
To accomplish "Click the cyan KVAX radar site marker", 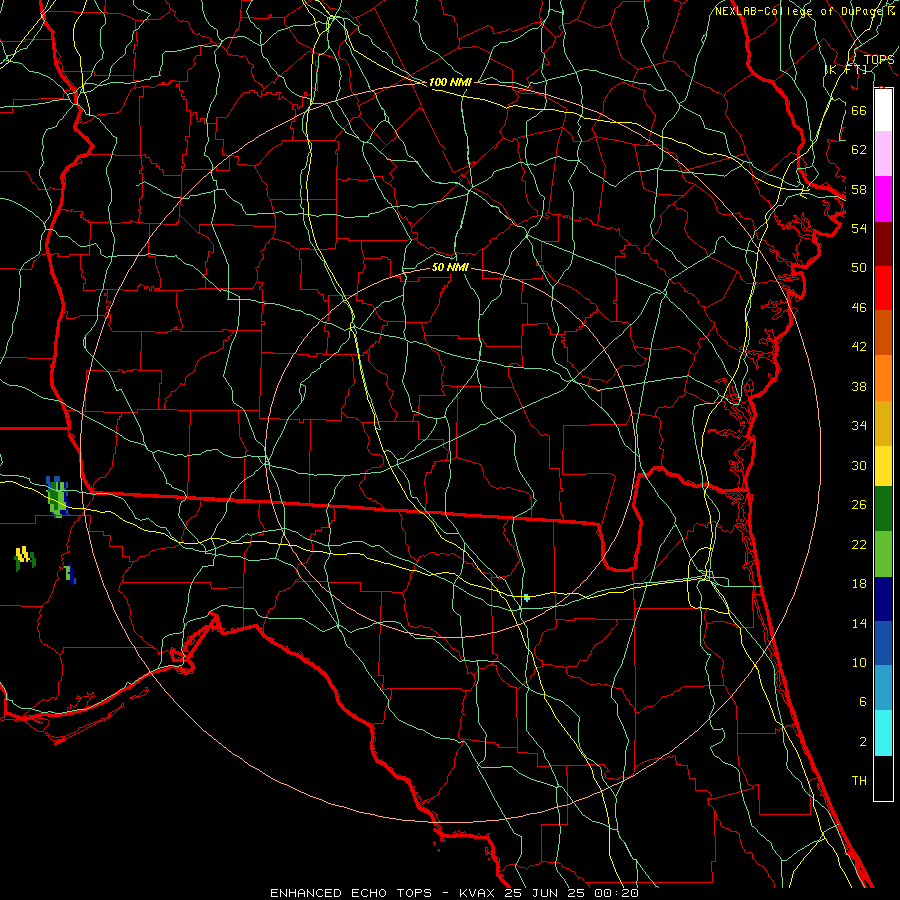I will 526,598.
